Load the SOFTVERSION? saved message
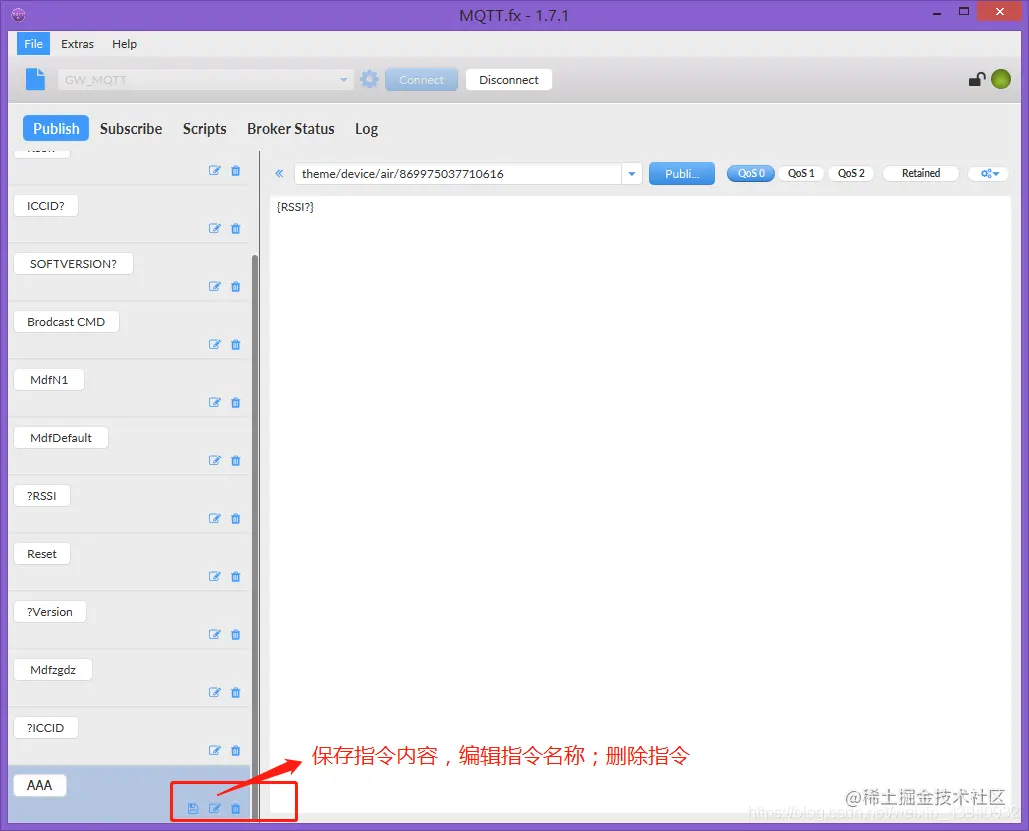This screenshot has width=1029, height=831. (74, 264)
